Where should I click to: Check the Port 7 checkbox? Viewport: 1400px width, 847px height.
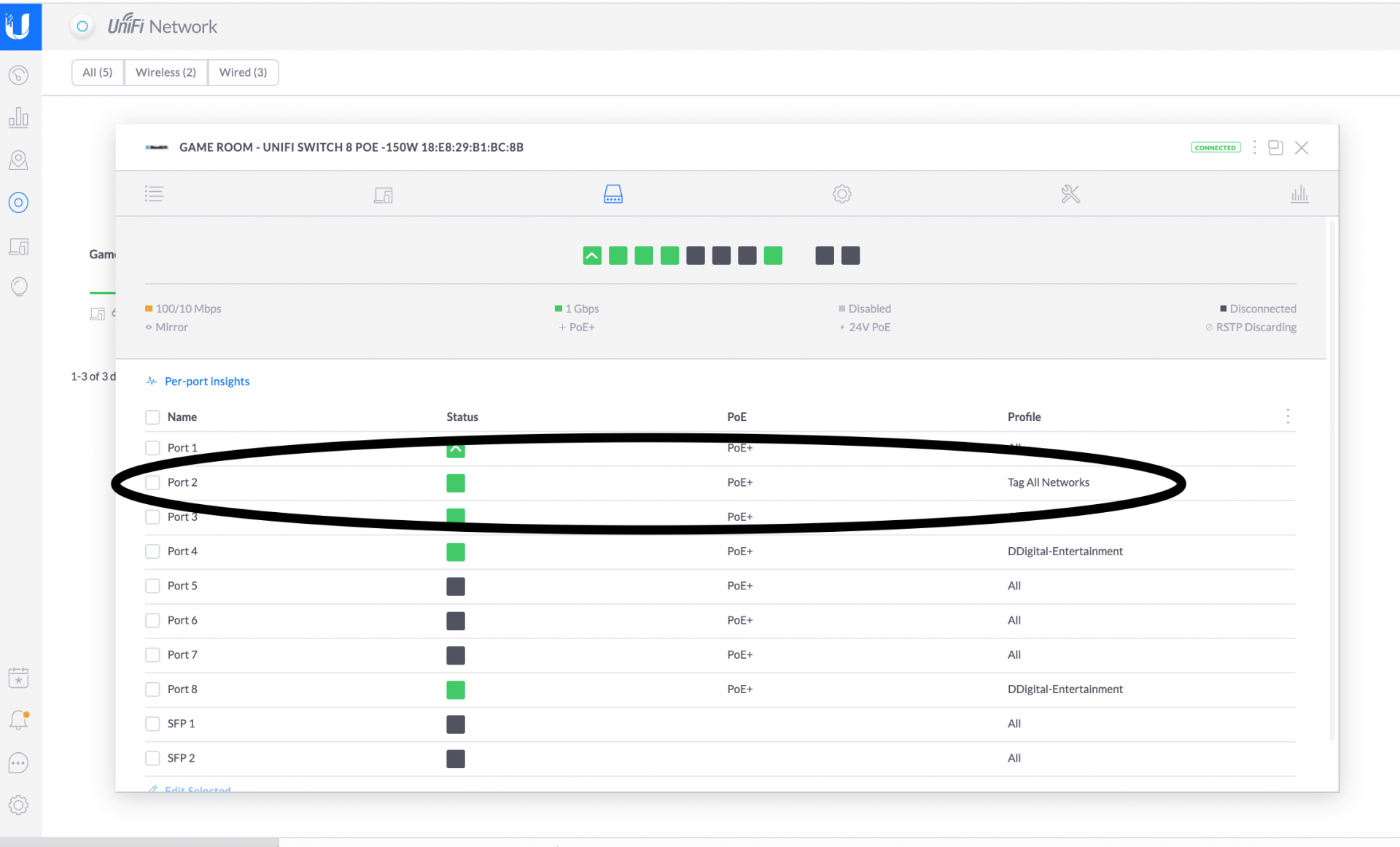[x=152, y=654]
